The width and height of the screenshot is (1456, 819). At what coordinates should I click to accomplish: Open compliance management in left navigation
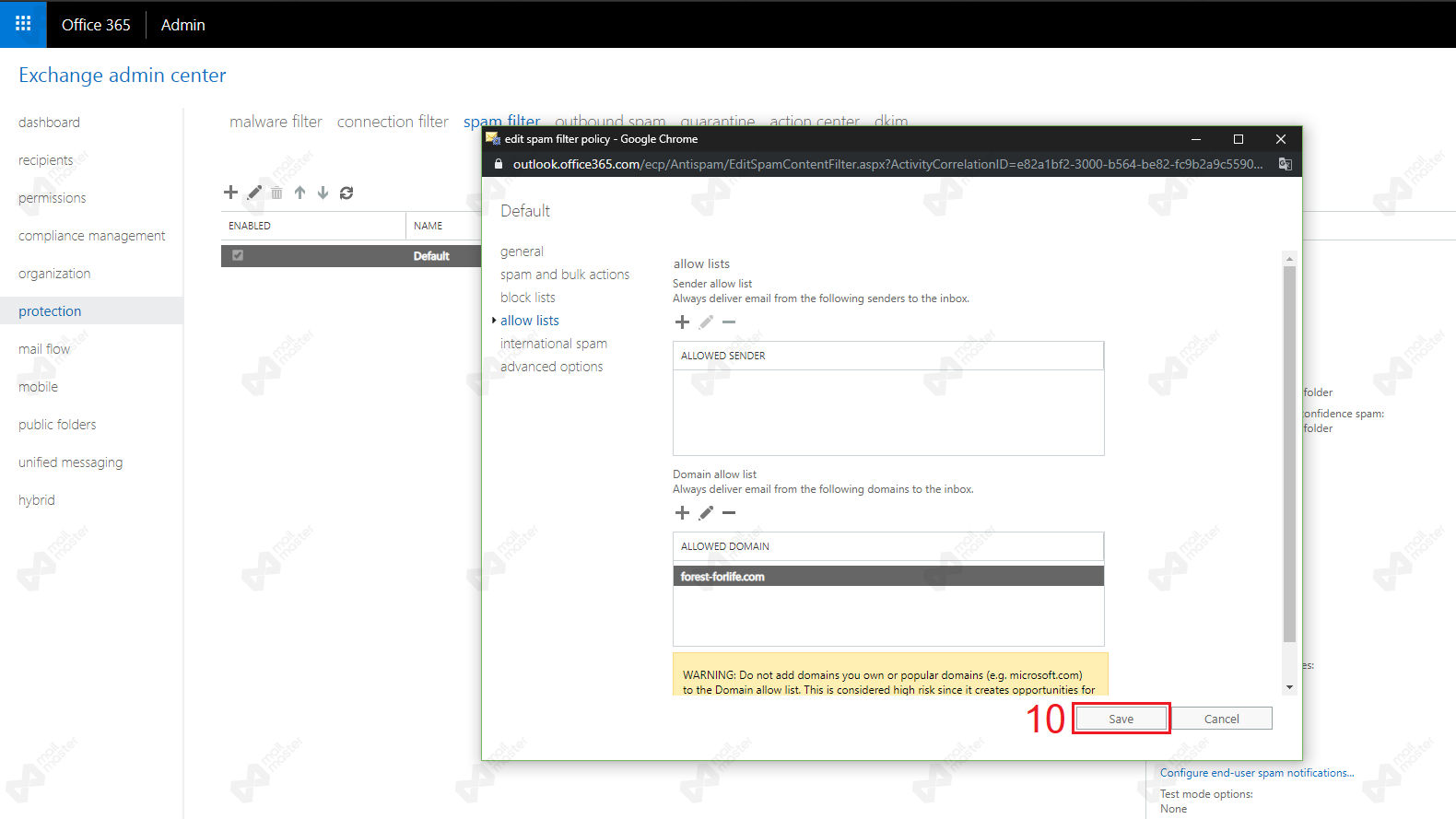[x=91, y=236]
